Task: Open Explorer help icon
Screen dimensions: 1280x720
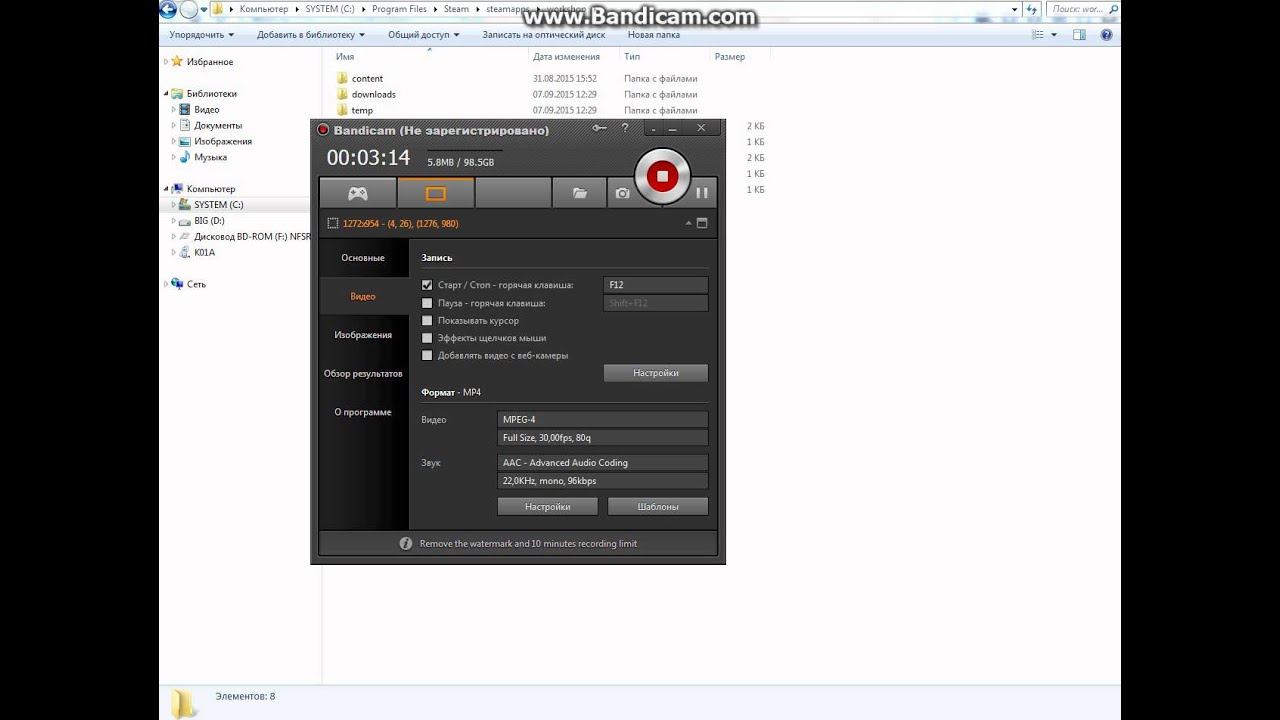Action: (x=1107, y=34)
